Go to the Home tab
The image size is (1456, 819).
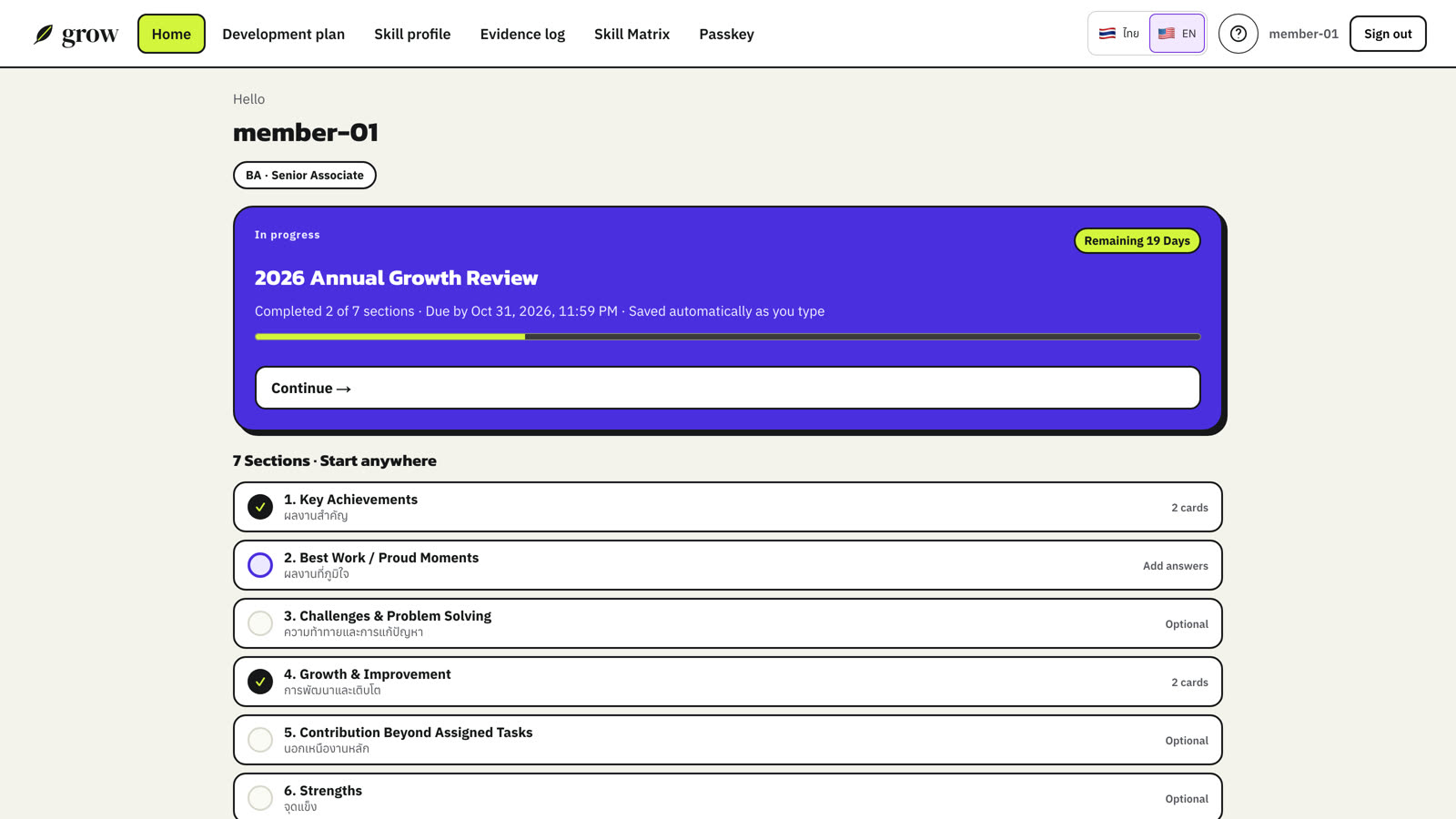pyautogui.click(x=171, y=34)
